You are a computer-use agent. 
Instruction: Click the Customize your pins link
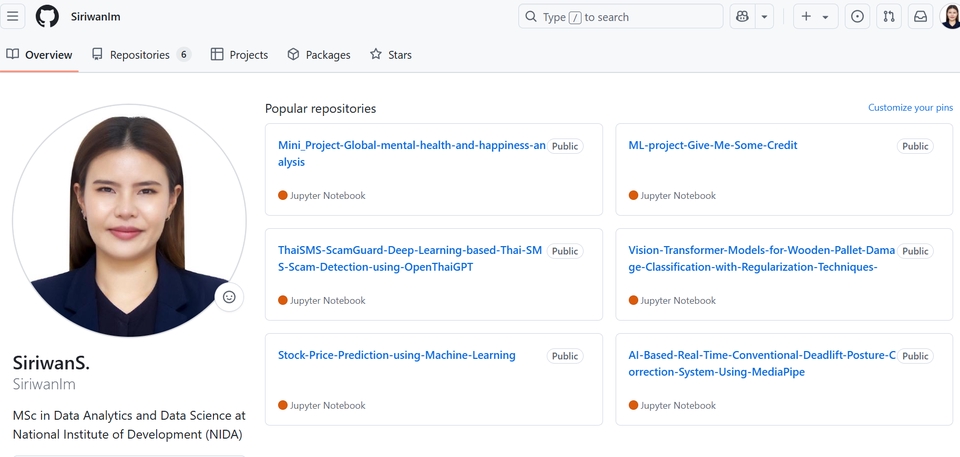pos(910,108)
